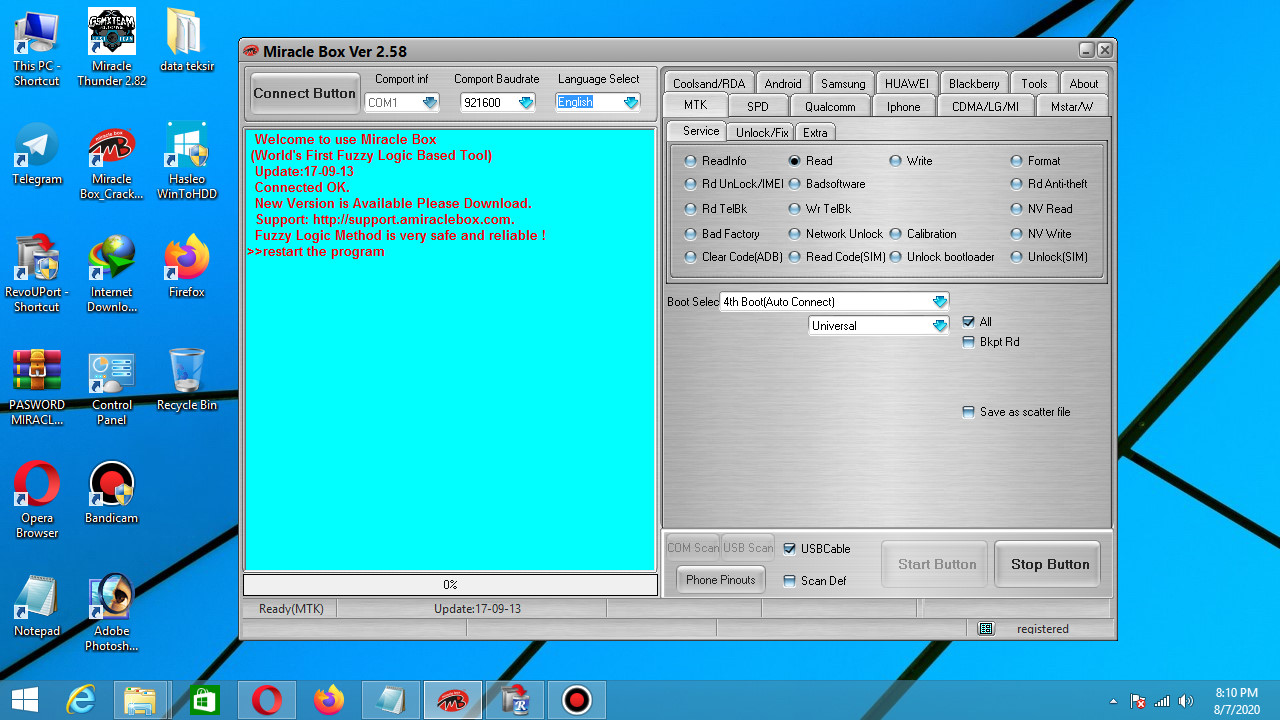The width and height of the screenshot is (1280, 720).
Task: Open File Explorer from the taskbar
Action: [142, 700]
